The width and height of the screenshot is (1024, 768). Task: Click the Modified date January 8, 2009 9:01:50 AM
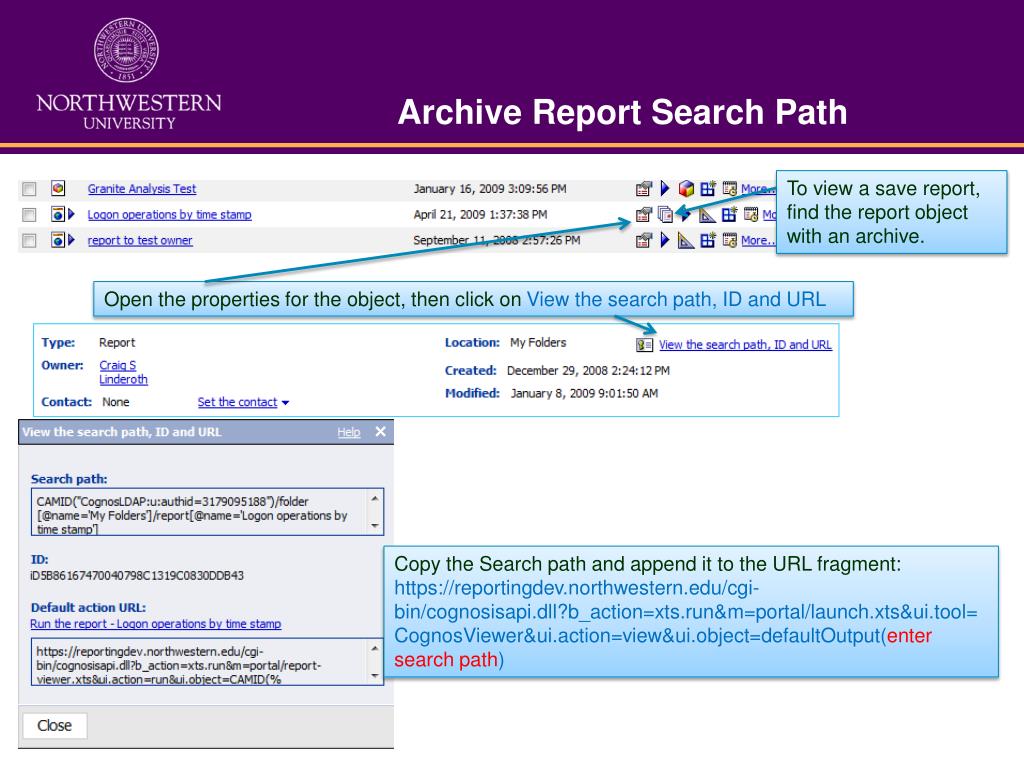pyautogui.click(x=584, y=393)
